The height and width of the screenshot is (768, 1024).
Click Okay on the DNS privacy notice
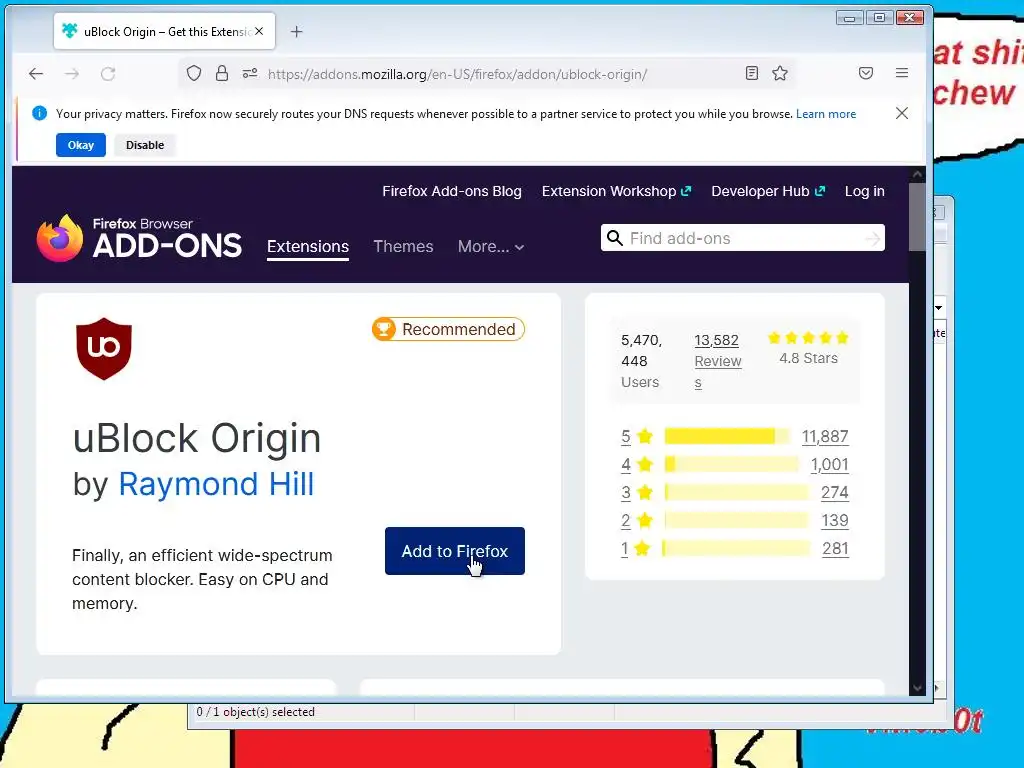tap(81, 145)
